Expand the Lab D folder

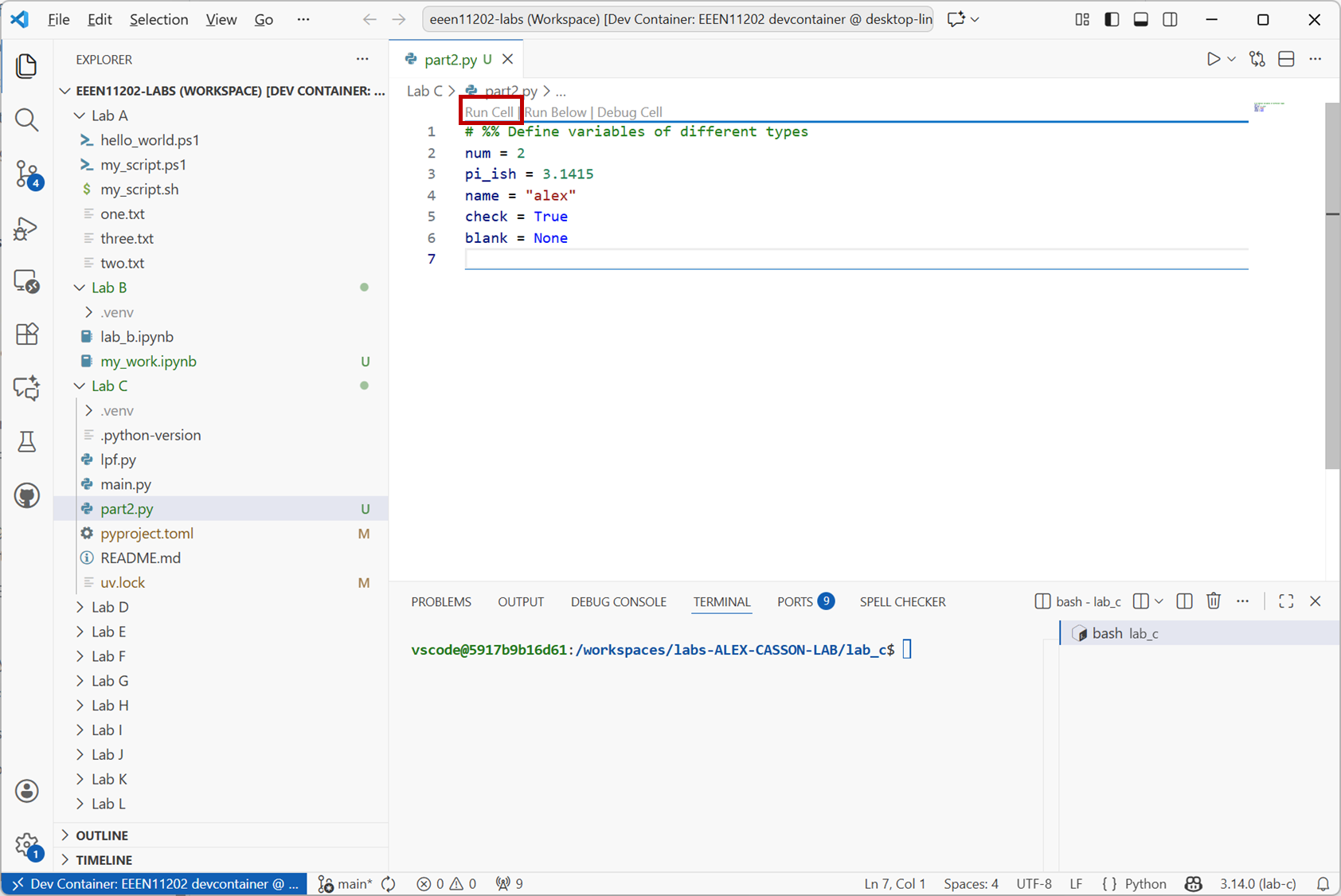110,607
